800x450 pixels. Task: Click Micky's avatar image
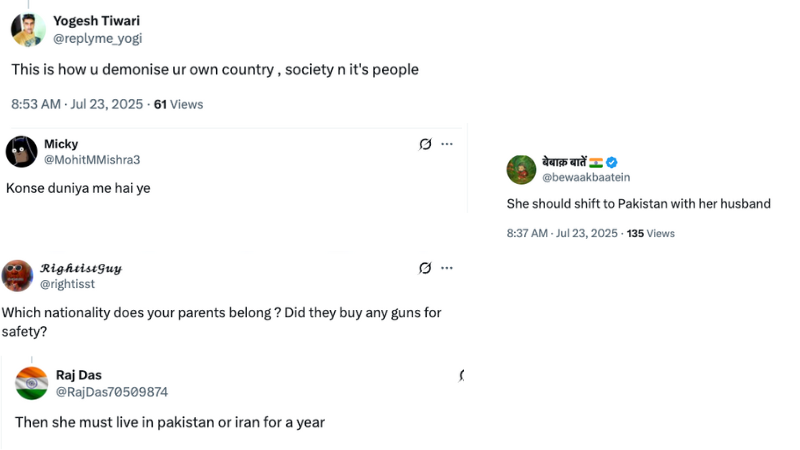click(21, 152)
